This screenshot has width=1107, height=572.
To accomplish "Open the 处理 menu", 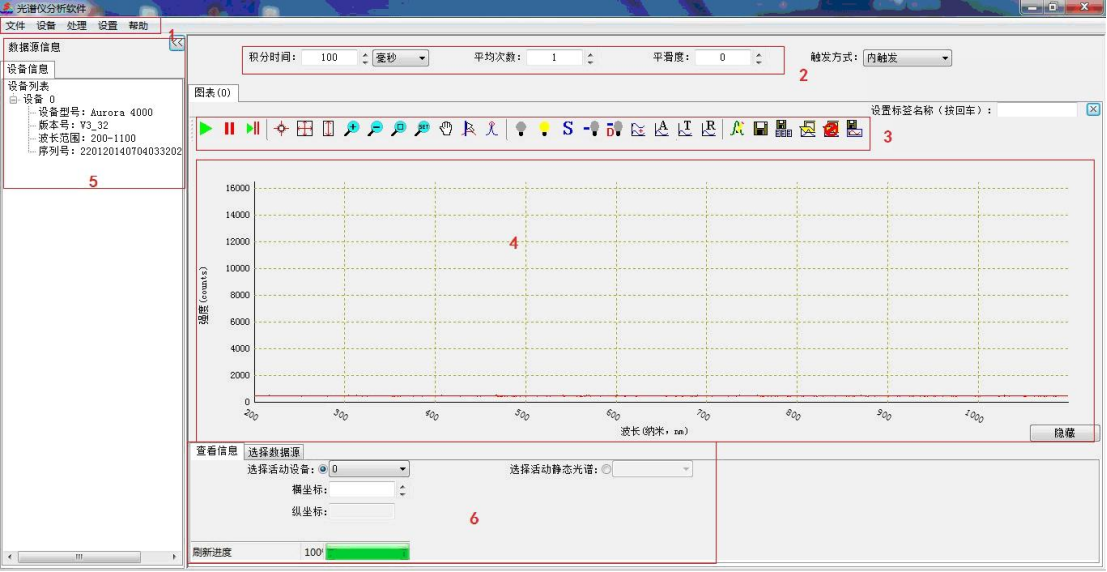I will [76, 25].
